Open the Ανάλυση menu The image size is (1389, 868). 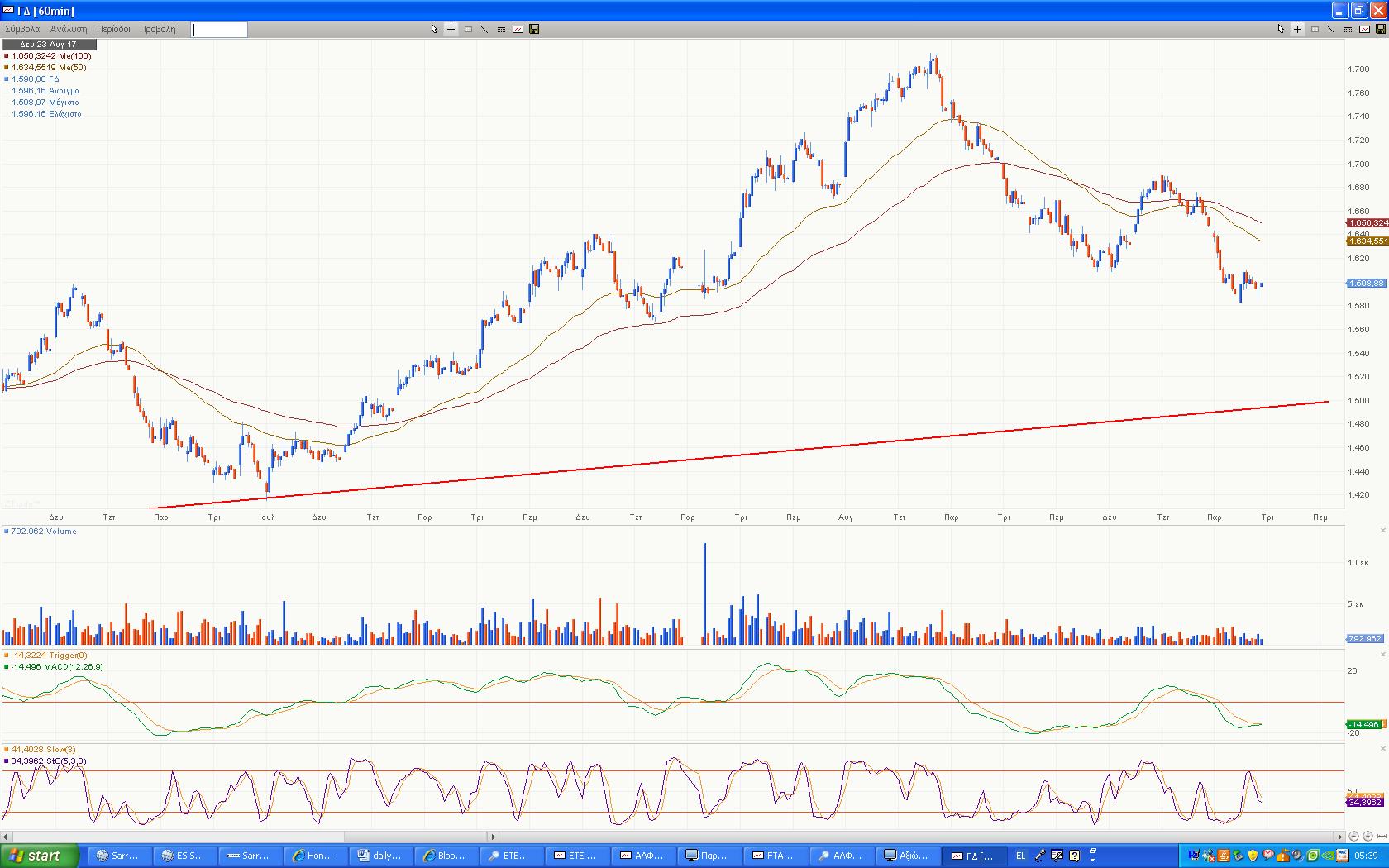pyautogui.click(x=69, y=29)
